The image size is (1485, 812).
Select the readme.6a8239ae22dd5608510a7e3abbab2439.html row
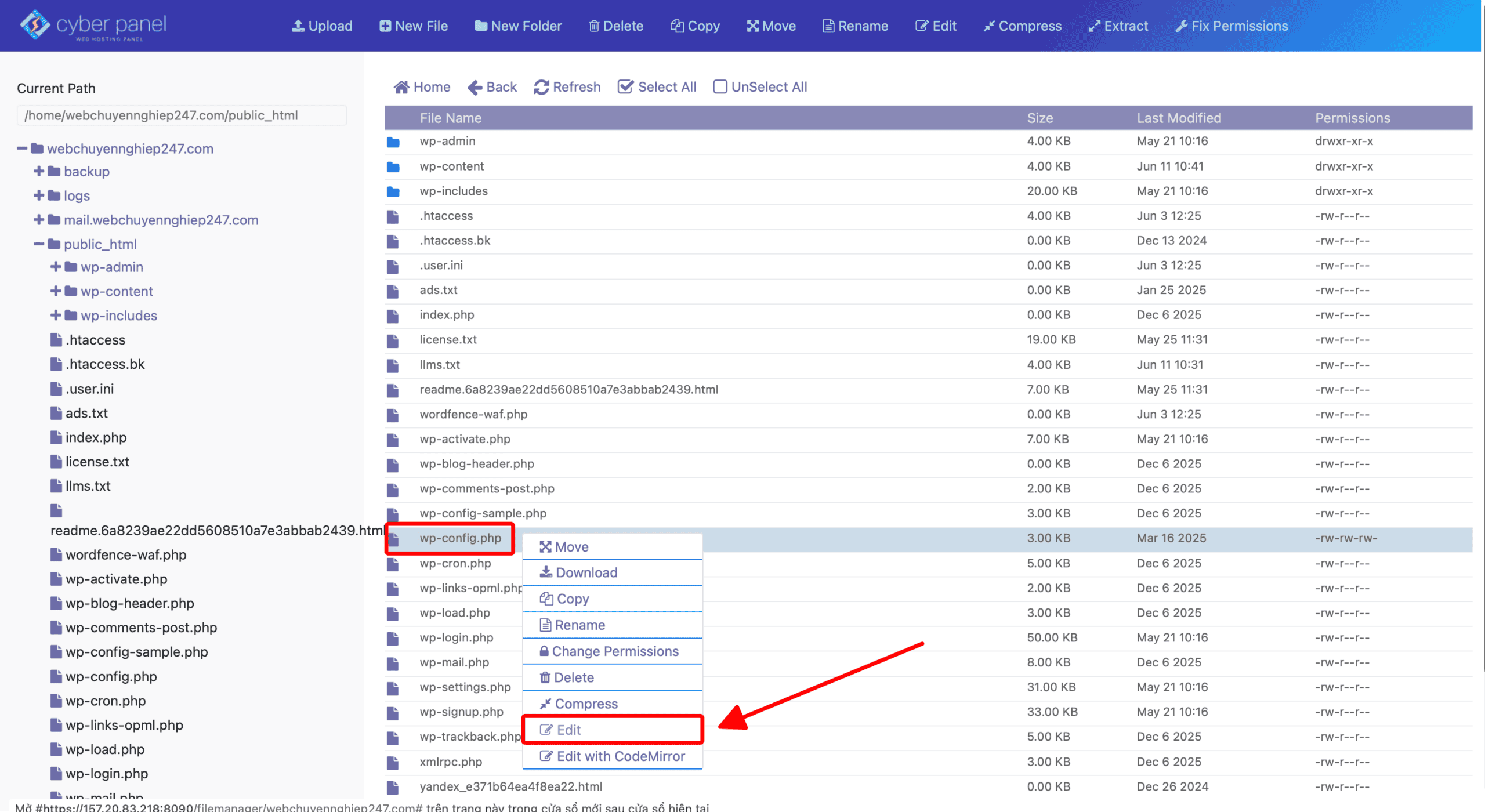[928, 390]
